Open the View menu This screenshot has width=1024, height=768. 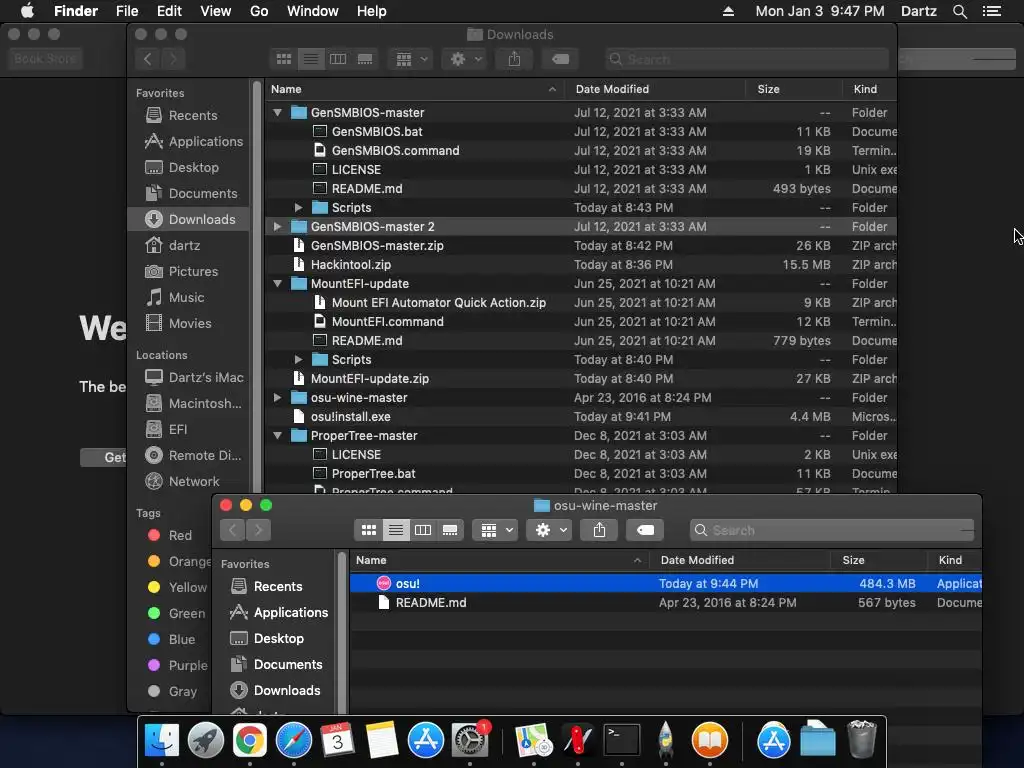coord(216,11)
